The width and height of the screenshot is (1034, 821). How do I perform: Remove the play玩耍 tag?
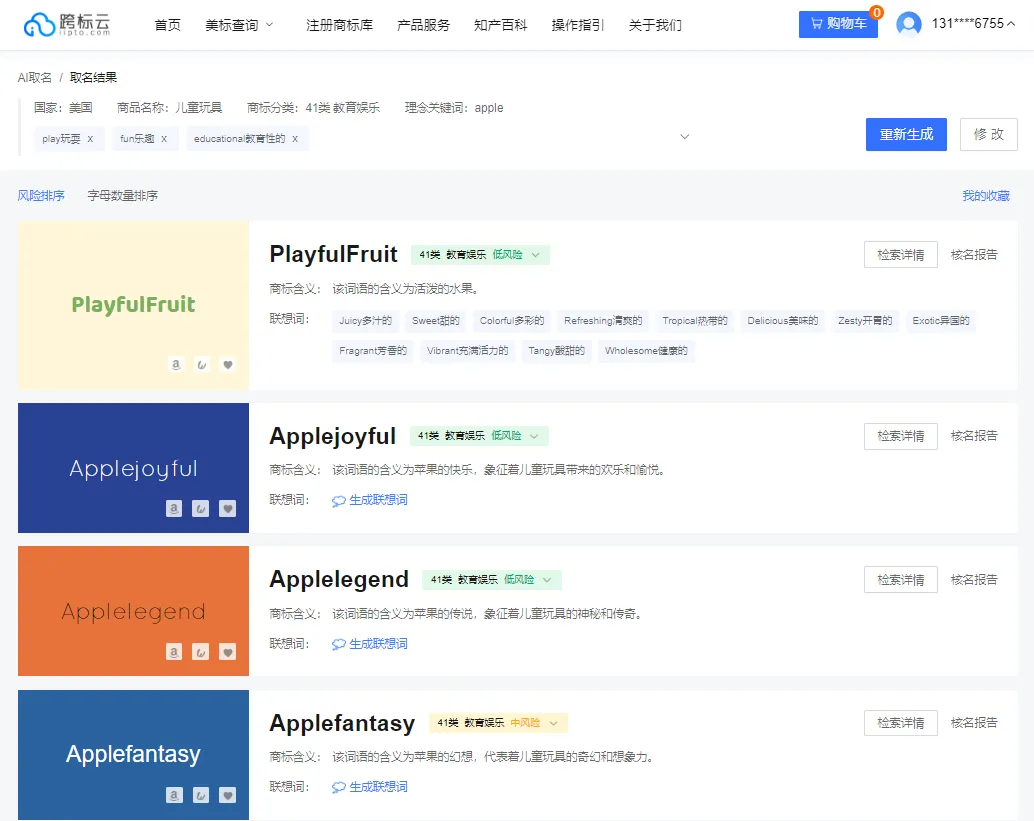90,139
